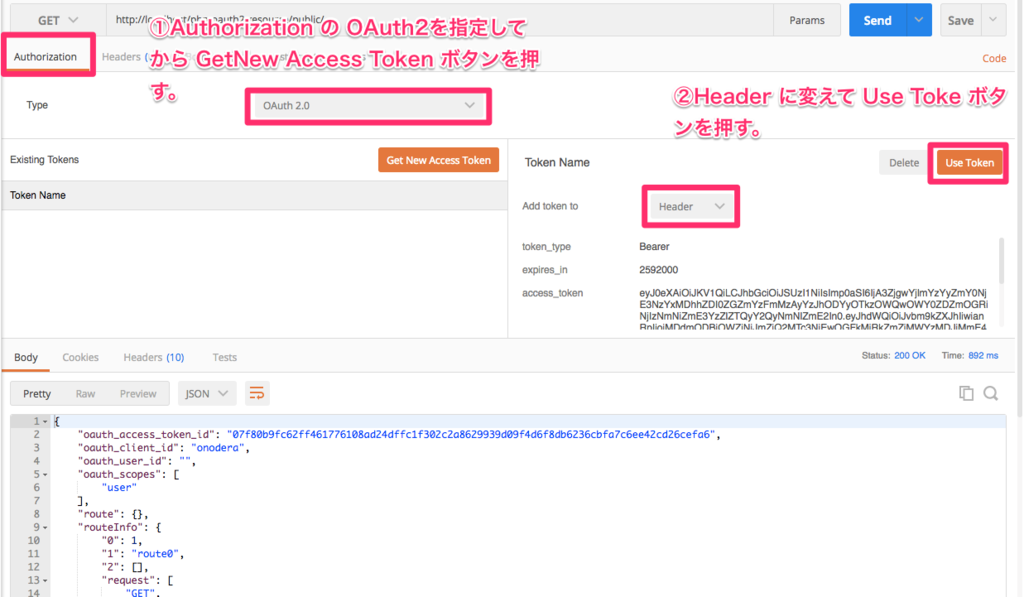
Task: Expand the Send options arrow
Action: [x=919, y=20]
